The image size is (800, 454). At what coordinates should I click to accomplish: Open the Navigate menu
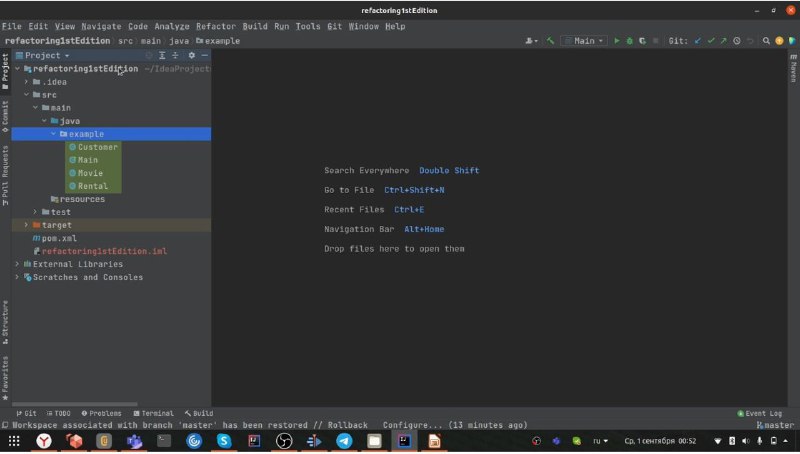click(101, 26)
